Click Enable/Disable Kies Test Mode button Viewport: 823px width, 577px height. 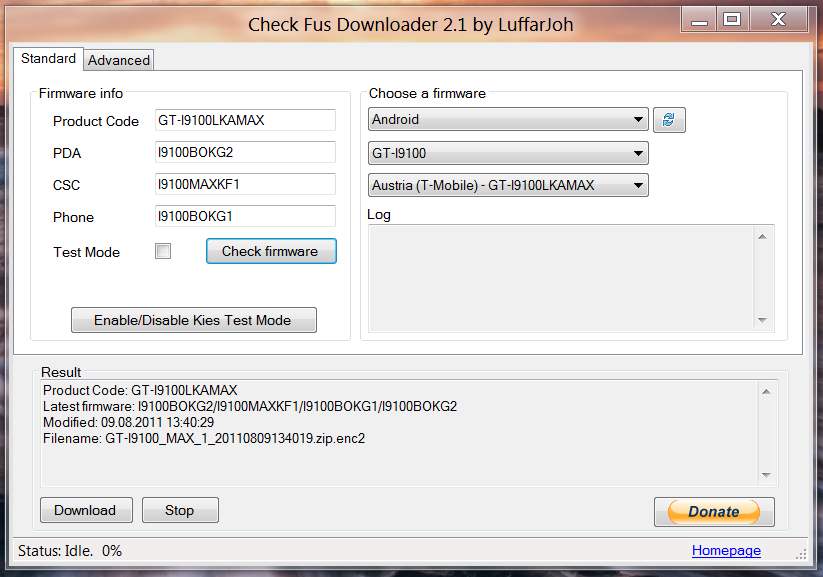(x=194, y=320)
